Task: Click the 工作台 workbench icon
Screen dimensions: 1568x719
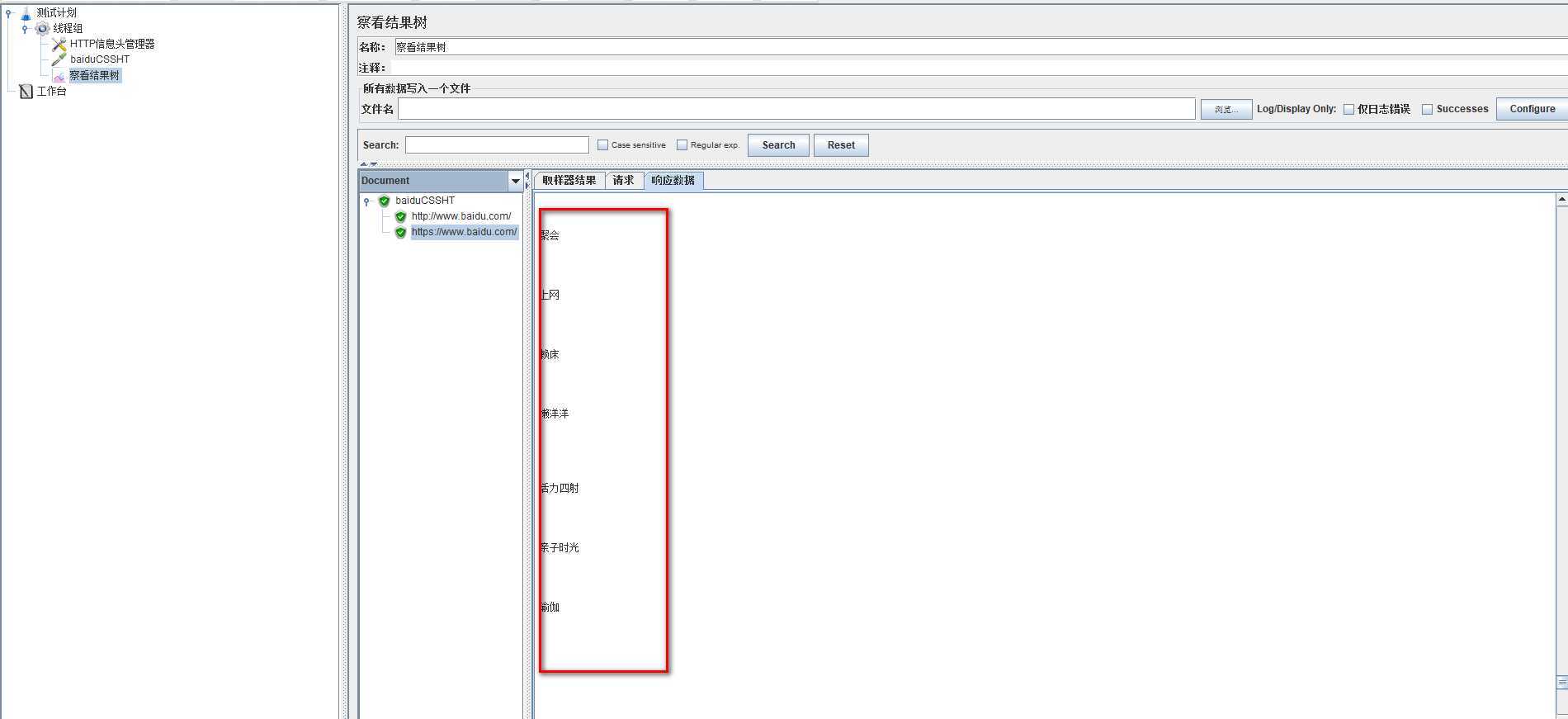Action: tap(26, 91)
